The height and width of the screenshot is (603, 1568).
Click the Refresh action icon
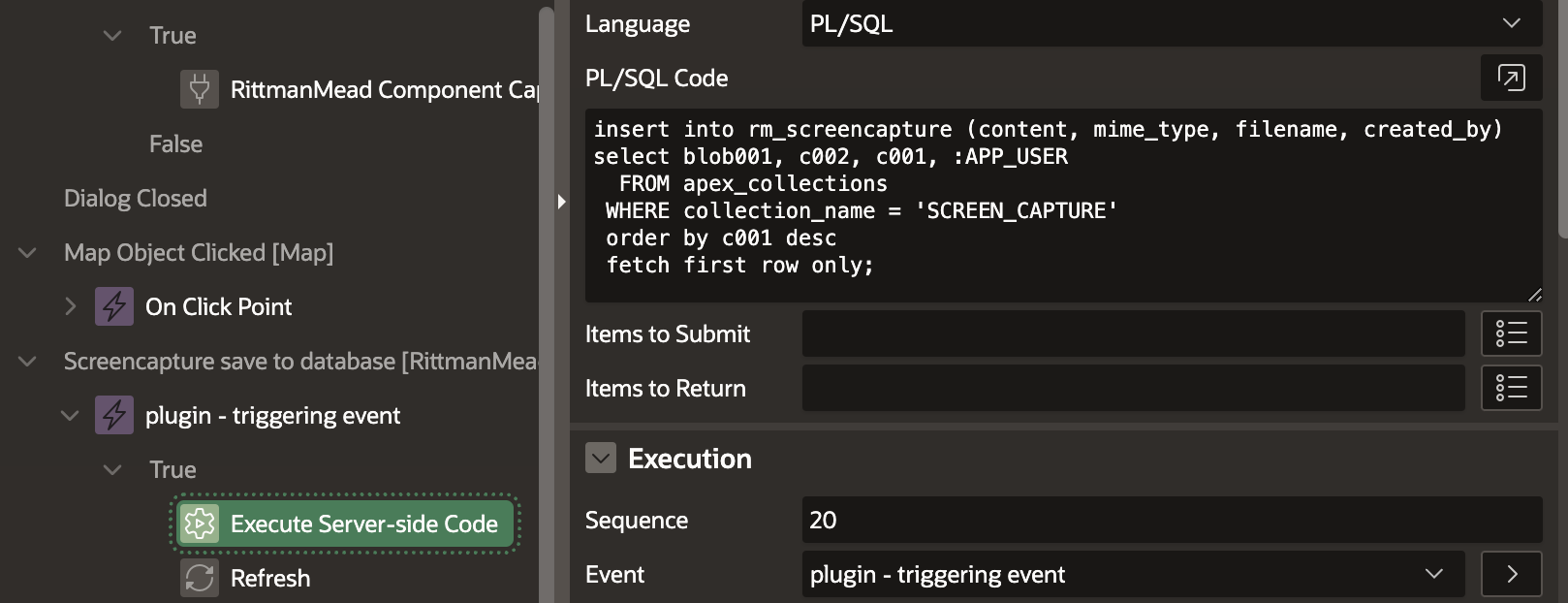pos(200,578)
